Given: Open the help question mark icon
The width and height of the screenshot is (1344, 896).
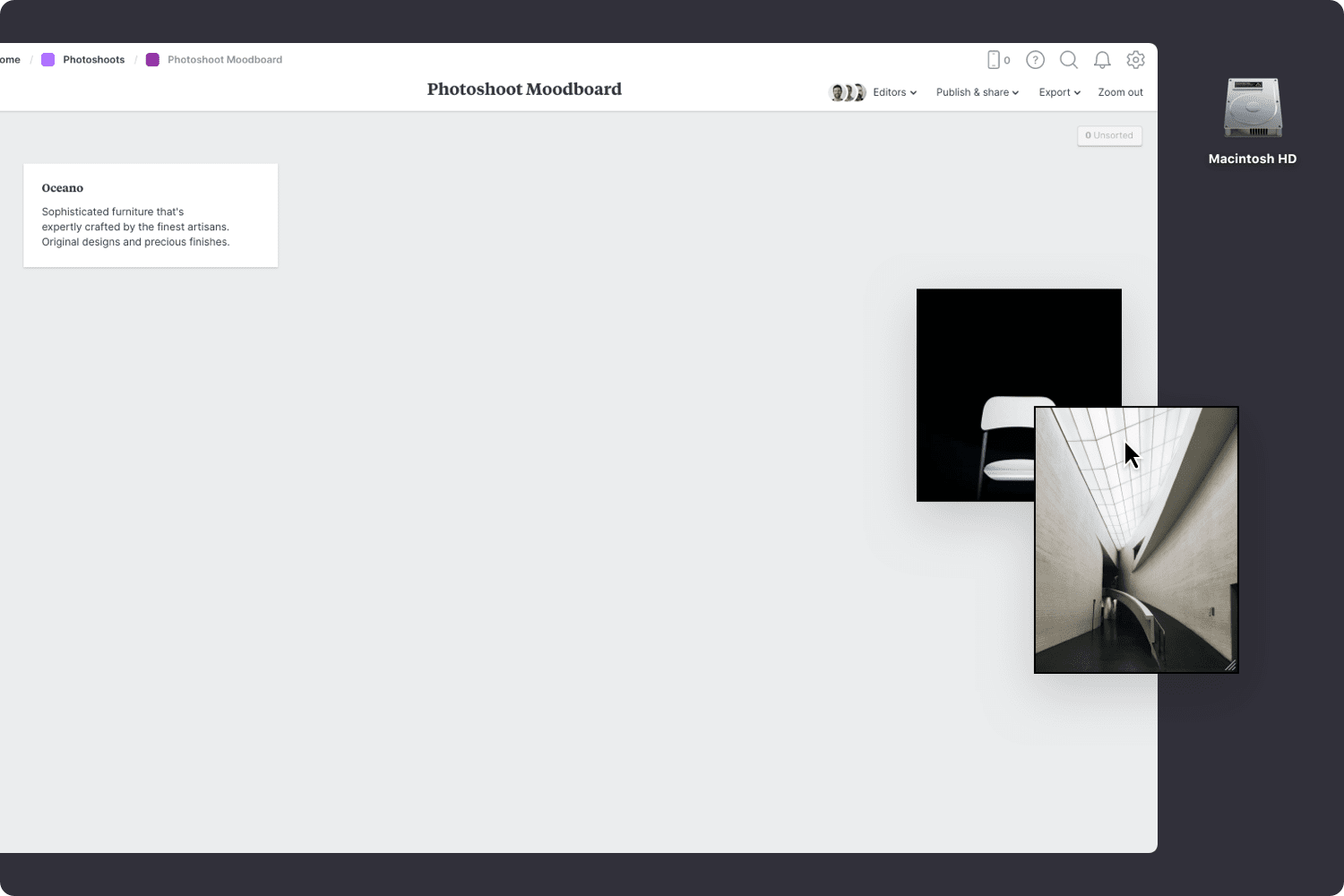Looking at the screenshot, I should (1035, 59).
